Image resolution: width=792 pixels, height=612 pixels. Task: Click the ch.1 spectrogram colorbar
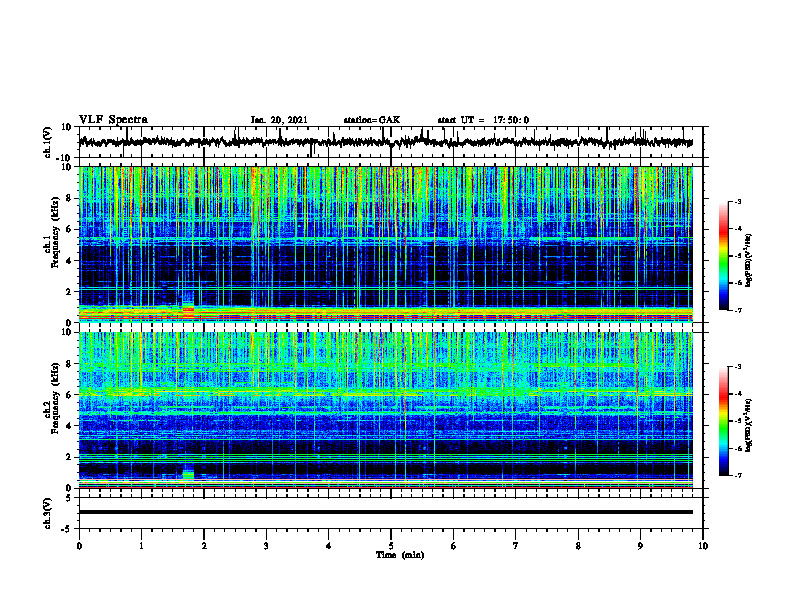[x=724, y=256]
